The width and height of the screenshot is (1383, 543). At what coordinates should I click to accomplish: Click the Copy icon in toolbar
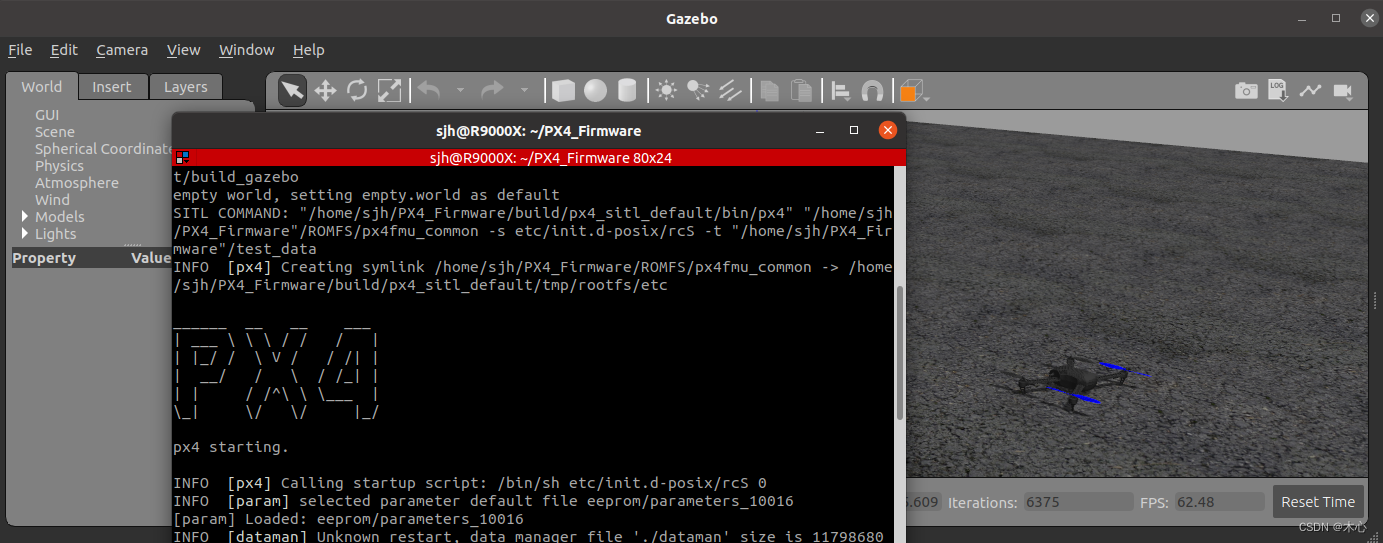tap(769, 91)
